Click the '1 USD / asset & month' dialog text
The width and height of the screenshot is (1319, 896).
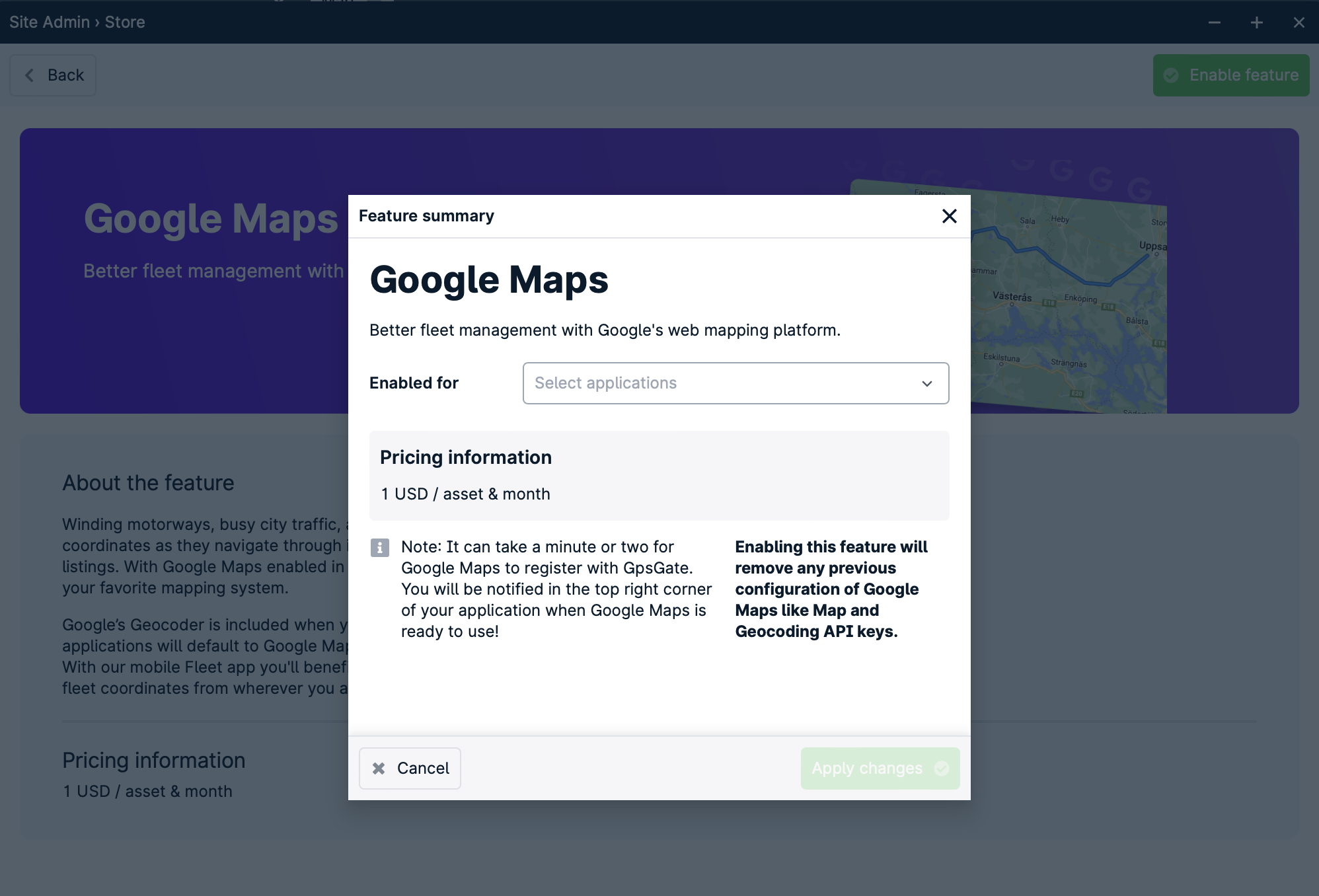point(465,494)
